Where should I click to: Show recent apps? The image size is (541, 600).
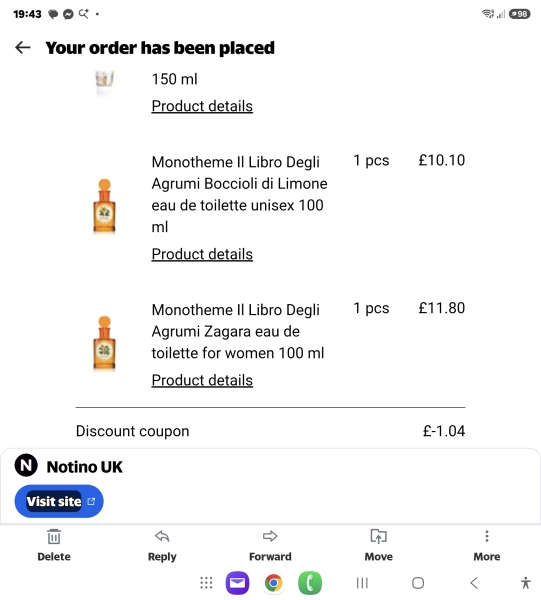(362, 583)
